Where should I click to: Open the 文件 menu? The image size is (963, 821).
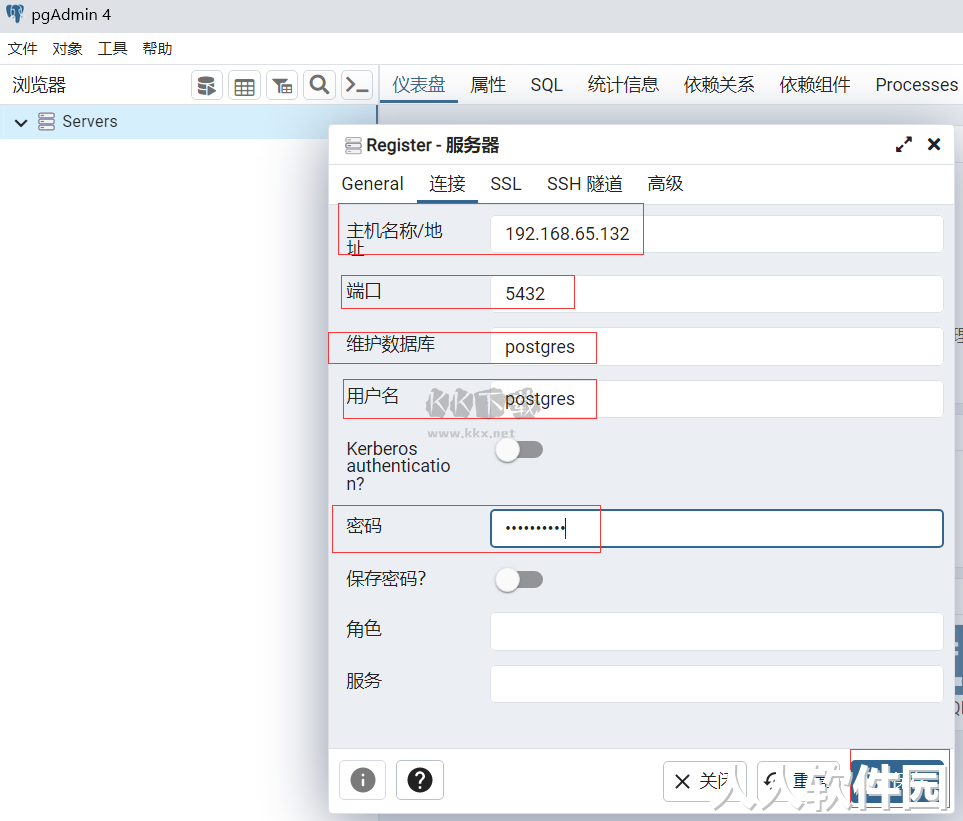coord(23,49)
